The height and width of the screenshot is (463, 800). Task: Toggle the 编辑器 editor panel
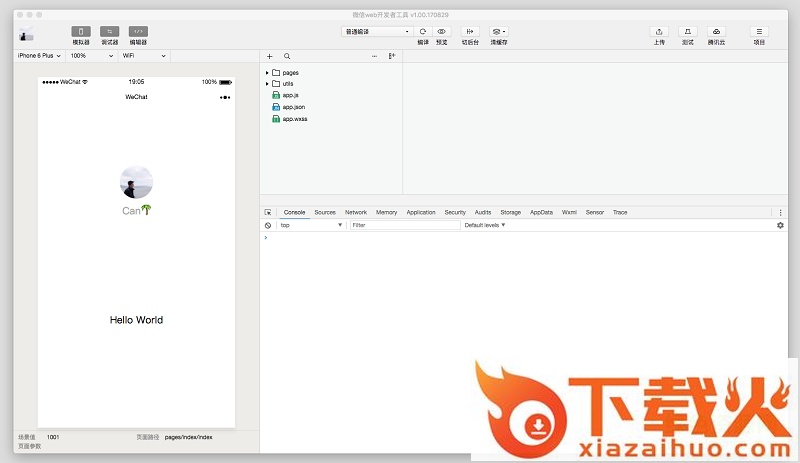pos(138,32)
